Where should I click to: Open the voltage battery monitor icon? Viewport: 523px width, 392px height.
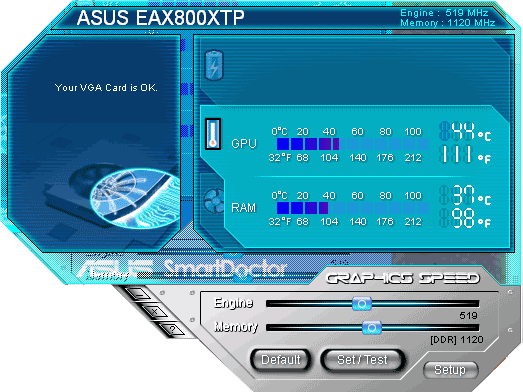(214, 65)
